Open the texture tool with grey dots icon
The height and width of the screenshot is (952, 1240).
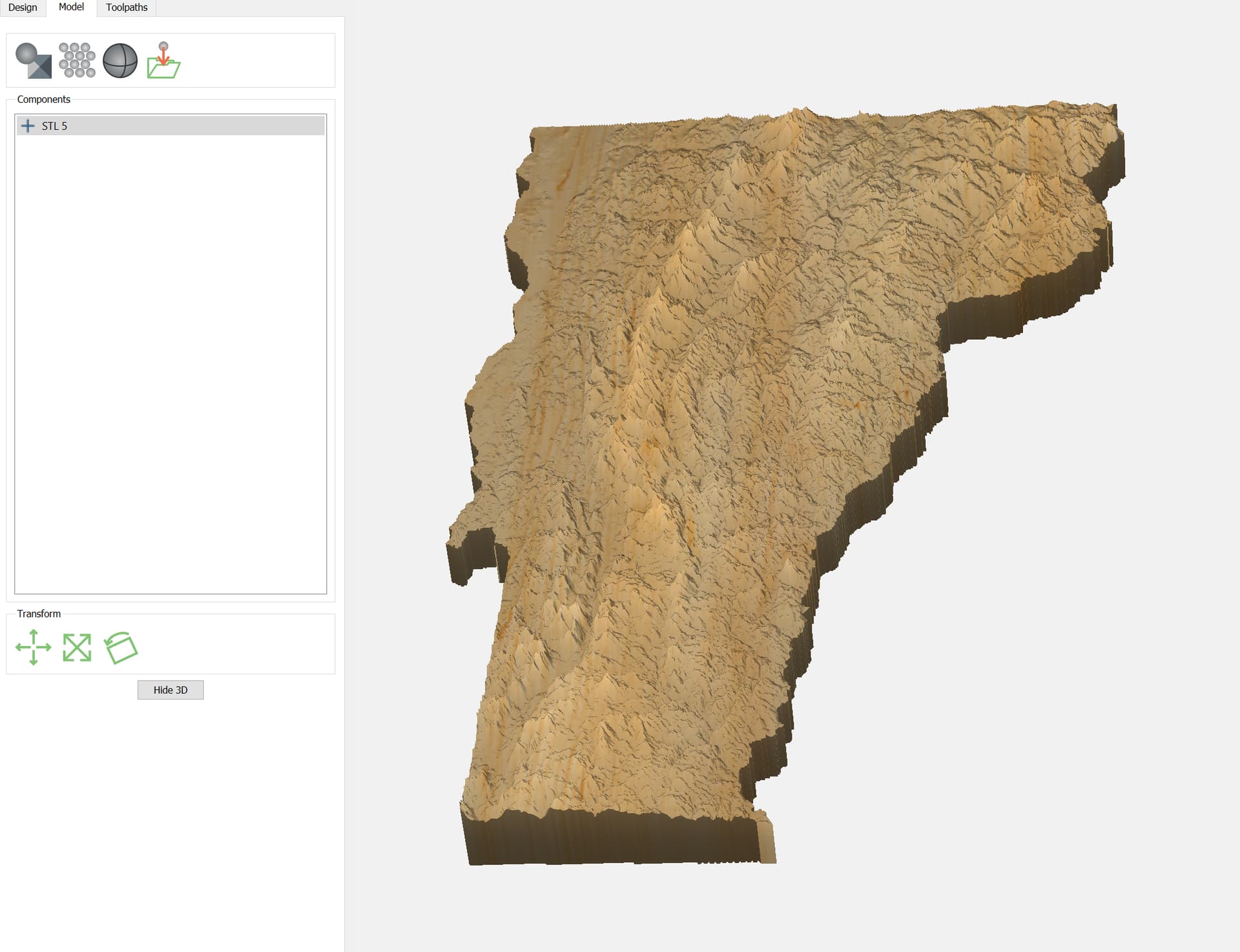(x=77, y=61)
